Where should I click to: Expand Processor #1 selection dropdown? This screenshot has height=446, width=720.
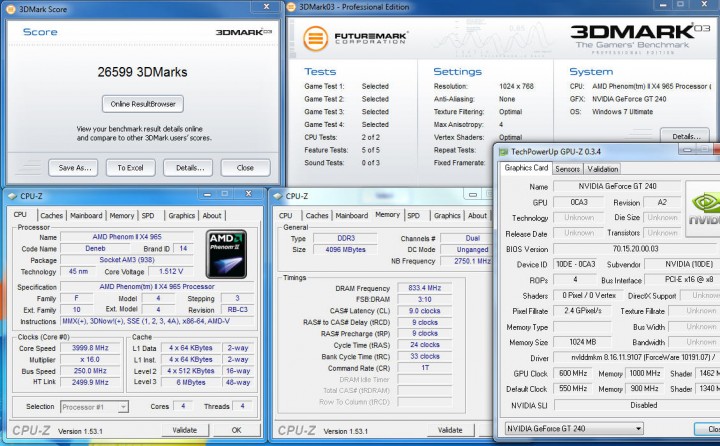click(95, 407)
